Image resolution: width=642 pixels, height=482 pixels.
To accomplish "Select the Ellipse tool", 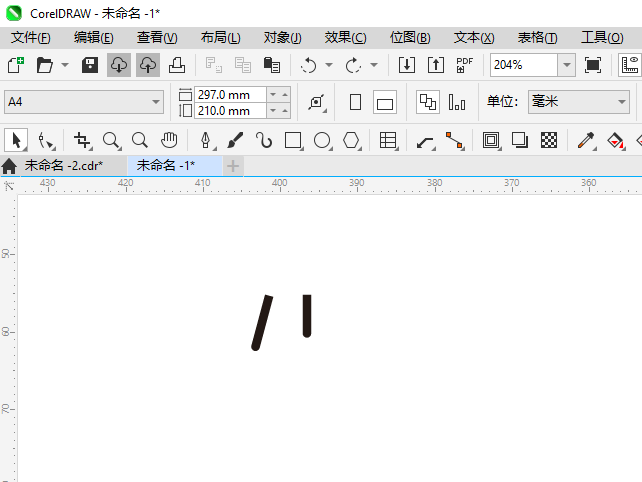I will click(322, 140).
